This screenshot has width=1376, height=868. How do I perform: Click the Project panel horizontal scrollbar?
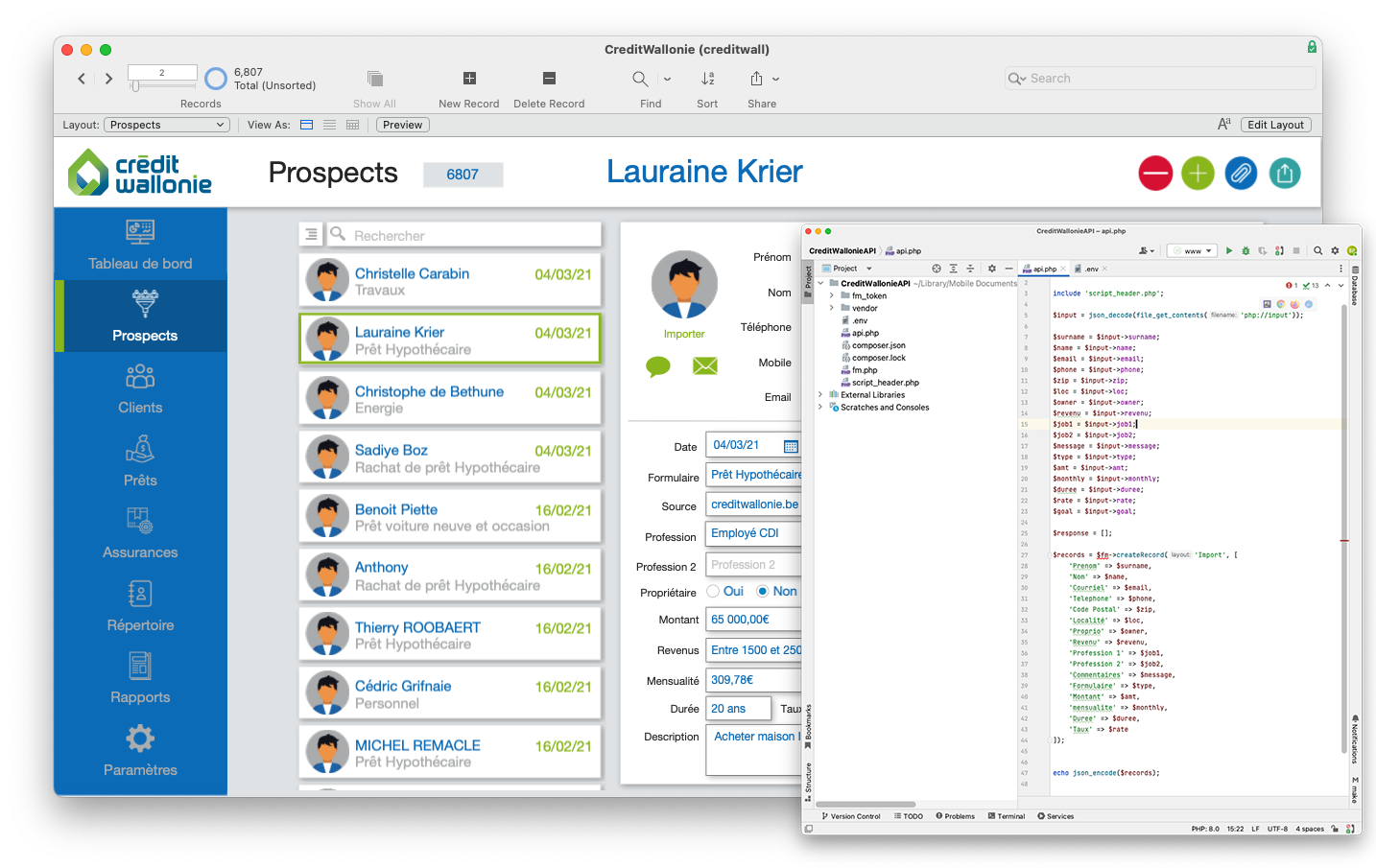point(866,804)
